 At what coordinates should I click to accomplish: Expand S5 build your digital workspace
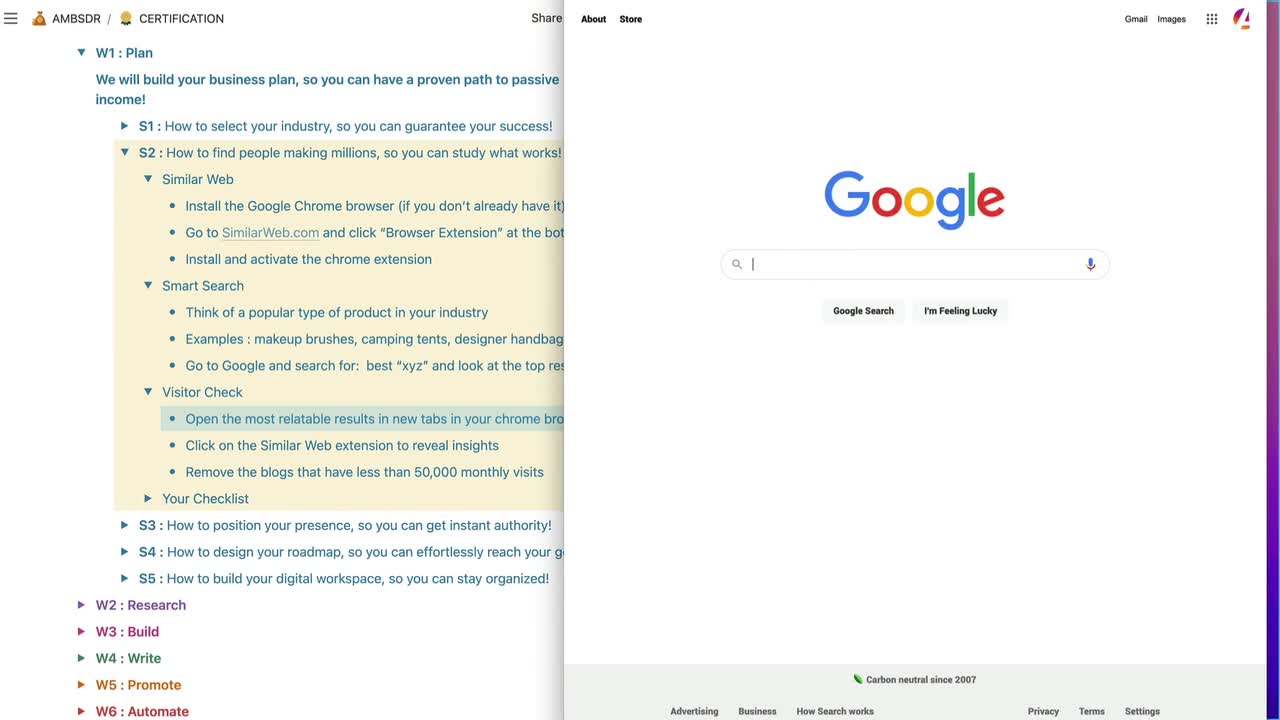tap(125, 578)
